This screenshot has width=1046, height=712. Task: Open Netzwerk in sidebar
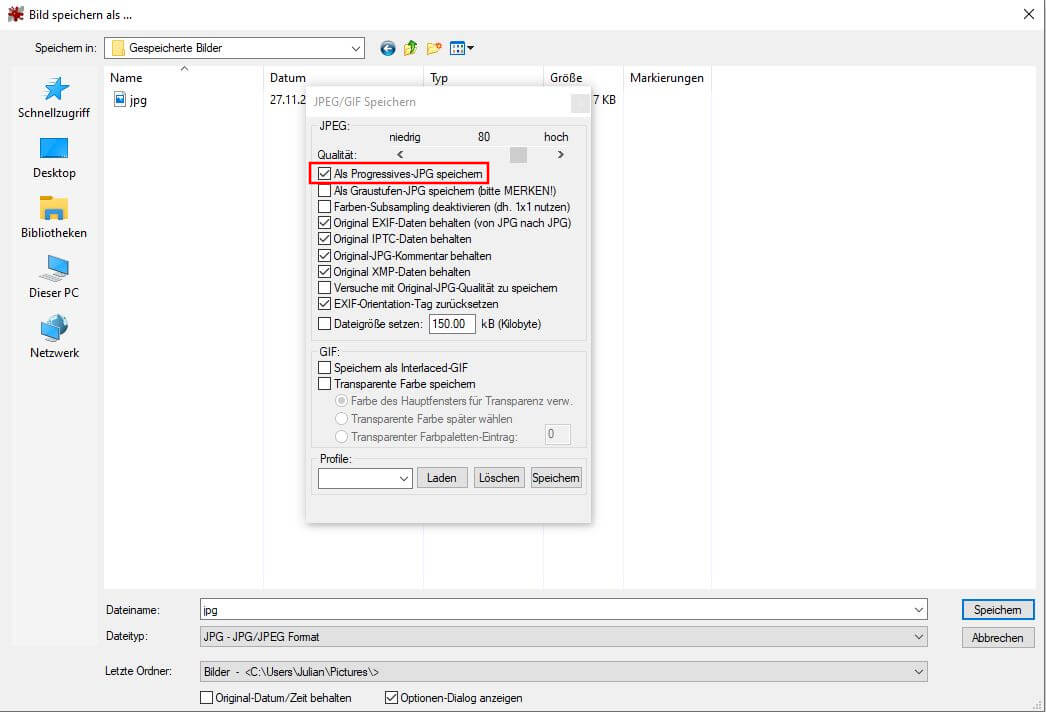(54, 338)
